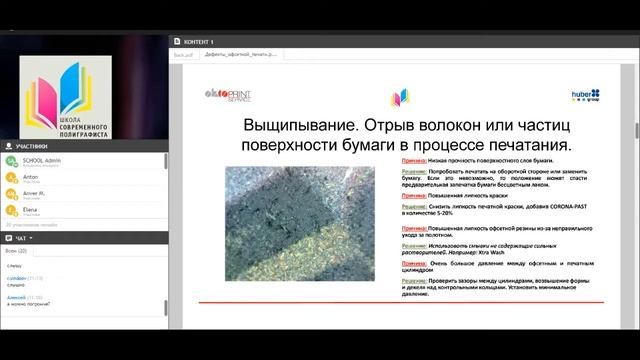The width and height of the screenshot is (640, 360).
Task: Click the school logo video thumbnail
Action: coord(65,97)
